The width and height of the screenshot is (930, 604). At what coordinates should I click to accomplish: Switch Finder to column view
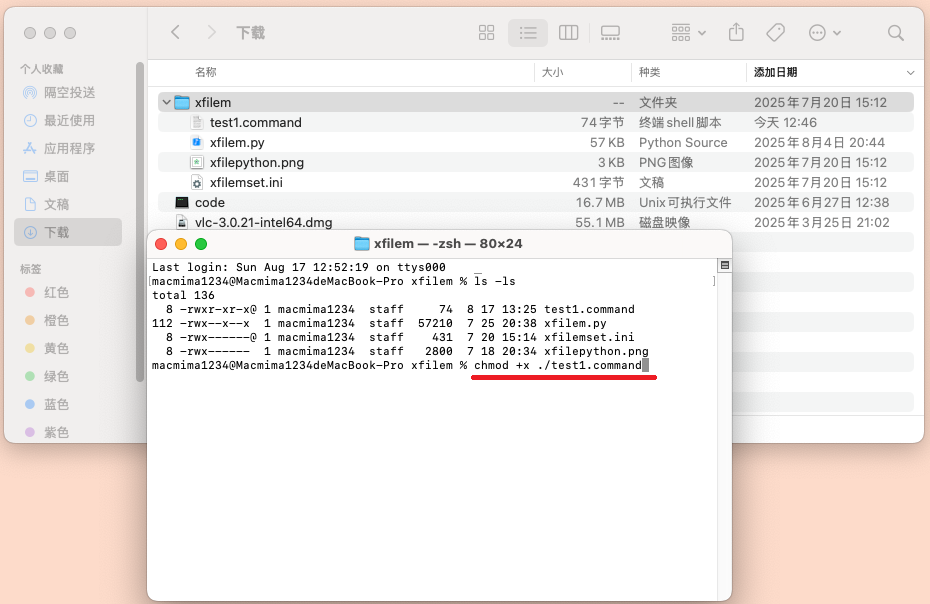click(569, 33)
